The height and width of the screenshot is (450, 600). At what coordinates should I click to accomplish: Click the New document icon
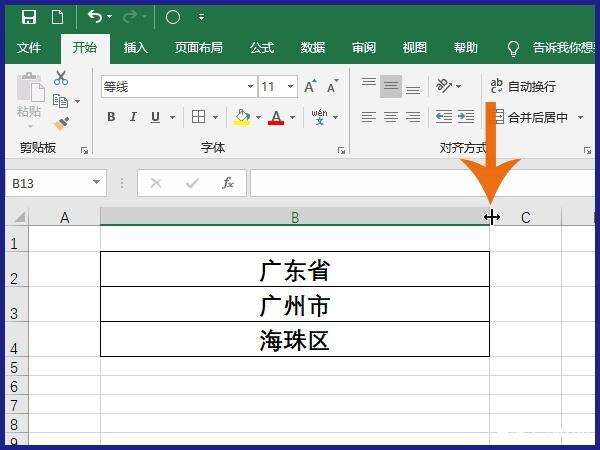57,17
